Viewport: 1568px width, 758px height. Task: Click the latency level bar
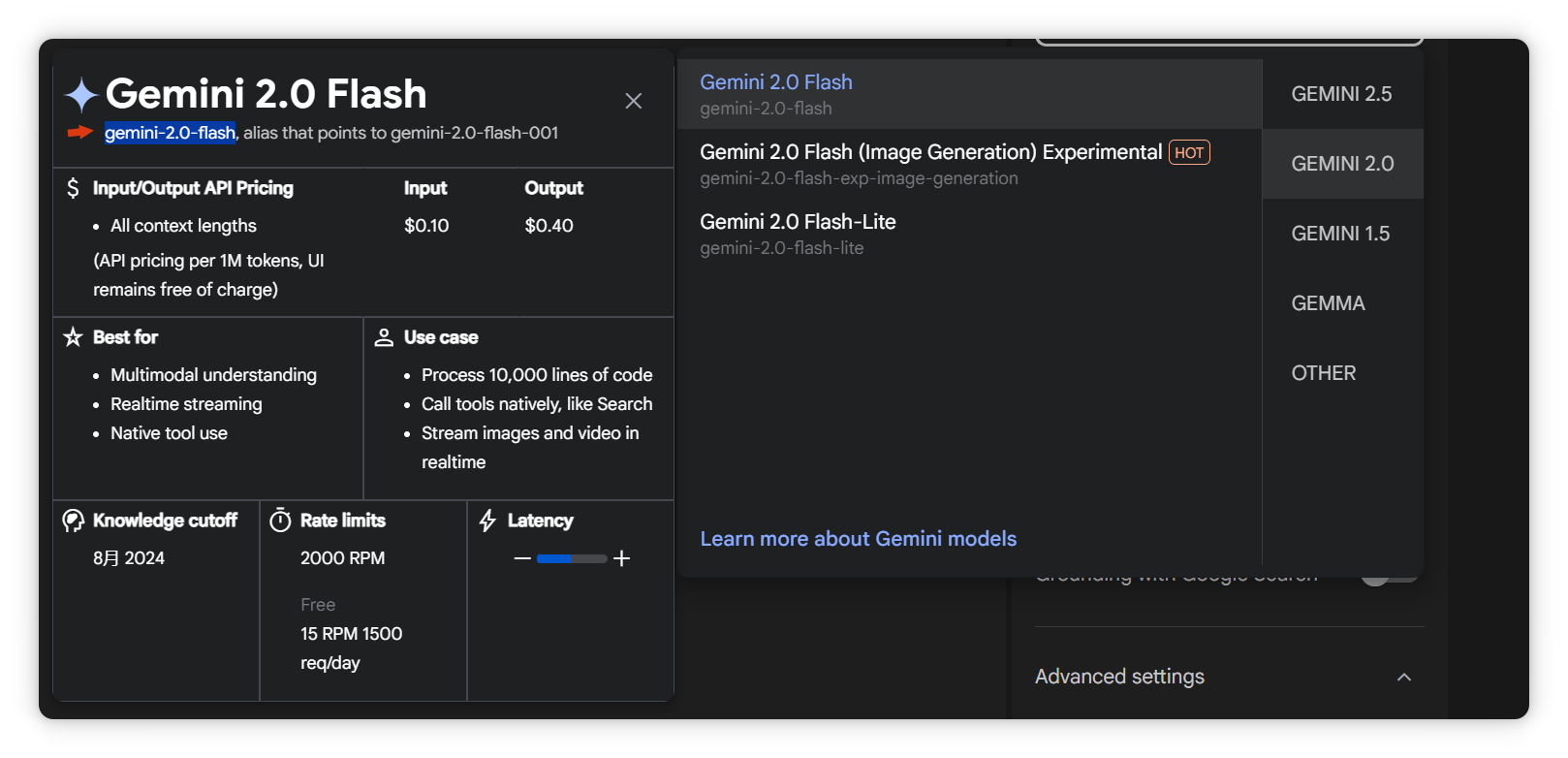[x=572, y=558]
